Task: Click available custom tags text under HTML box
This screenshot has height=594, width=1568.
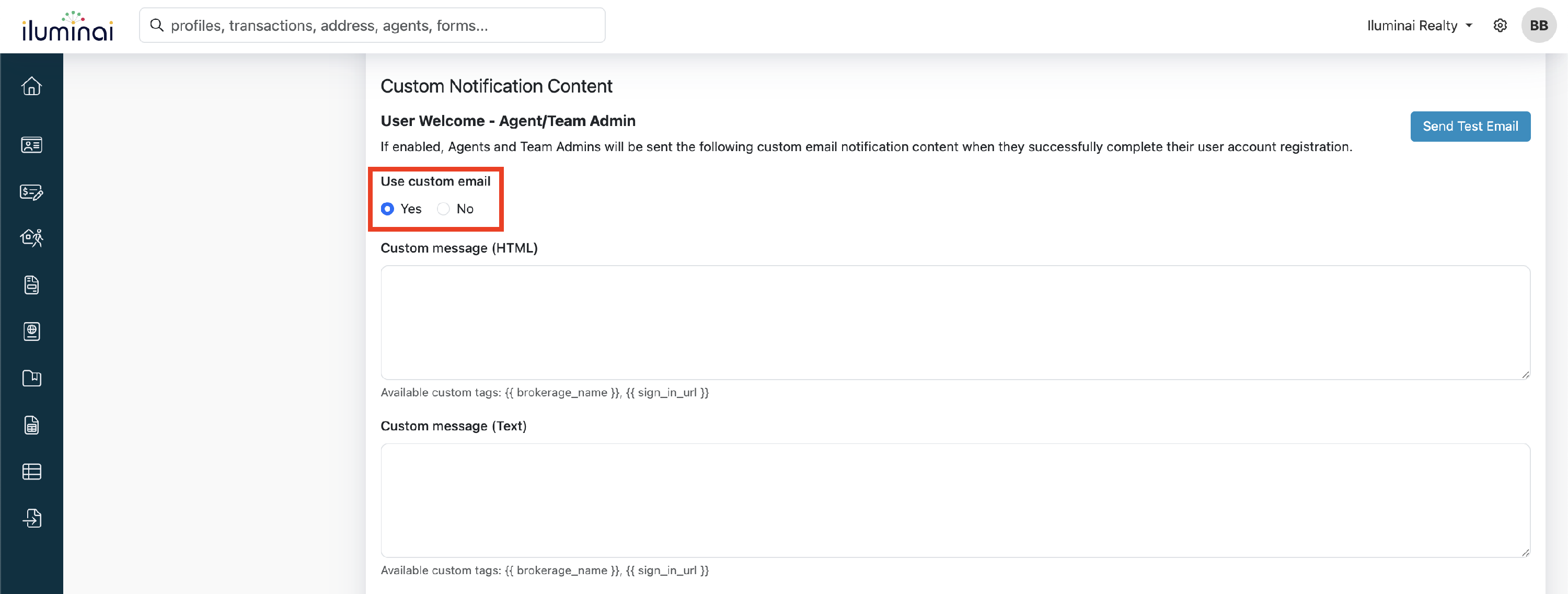Action: point(545,392)
